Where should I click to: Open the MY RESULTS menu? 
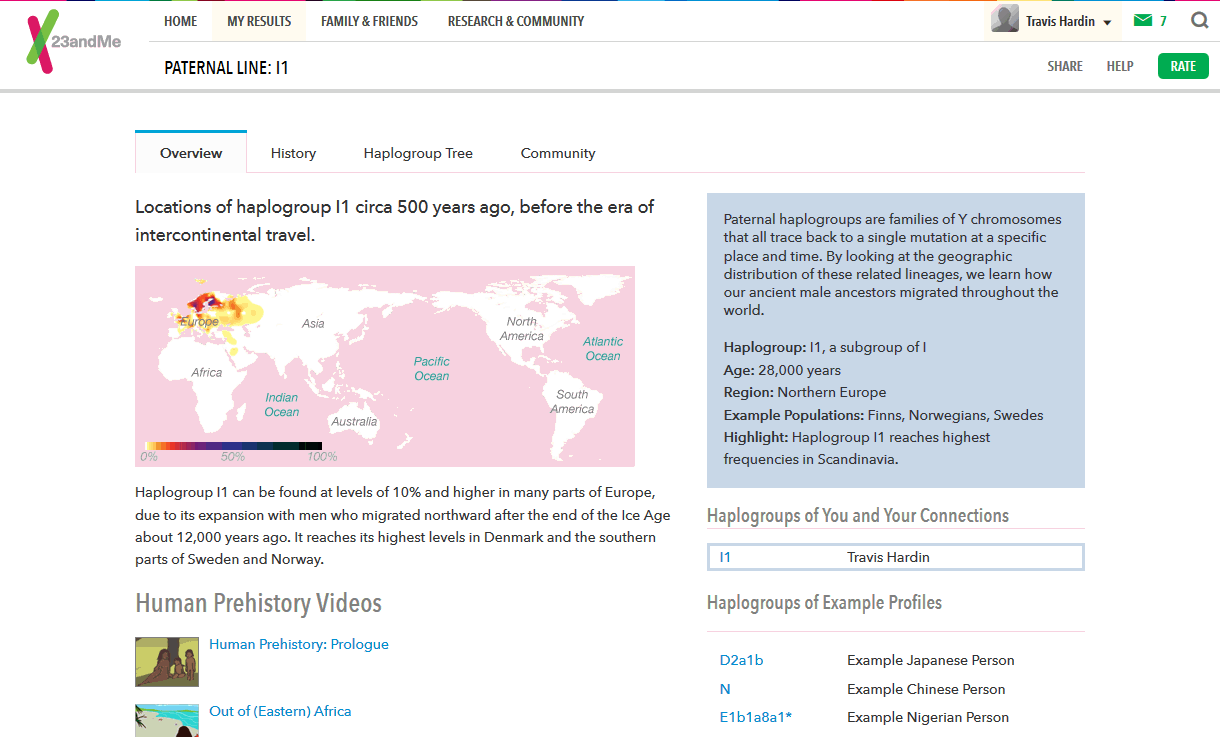[x=259, y=21]
